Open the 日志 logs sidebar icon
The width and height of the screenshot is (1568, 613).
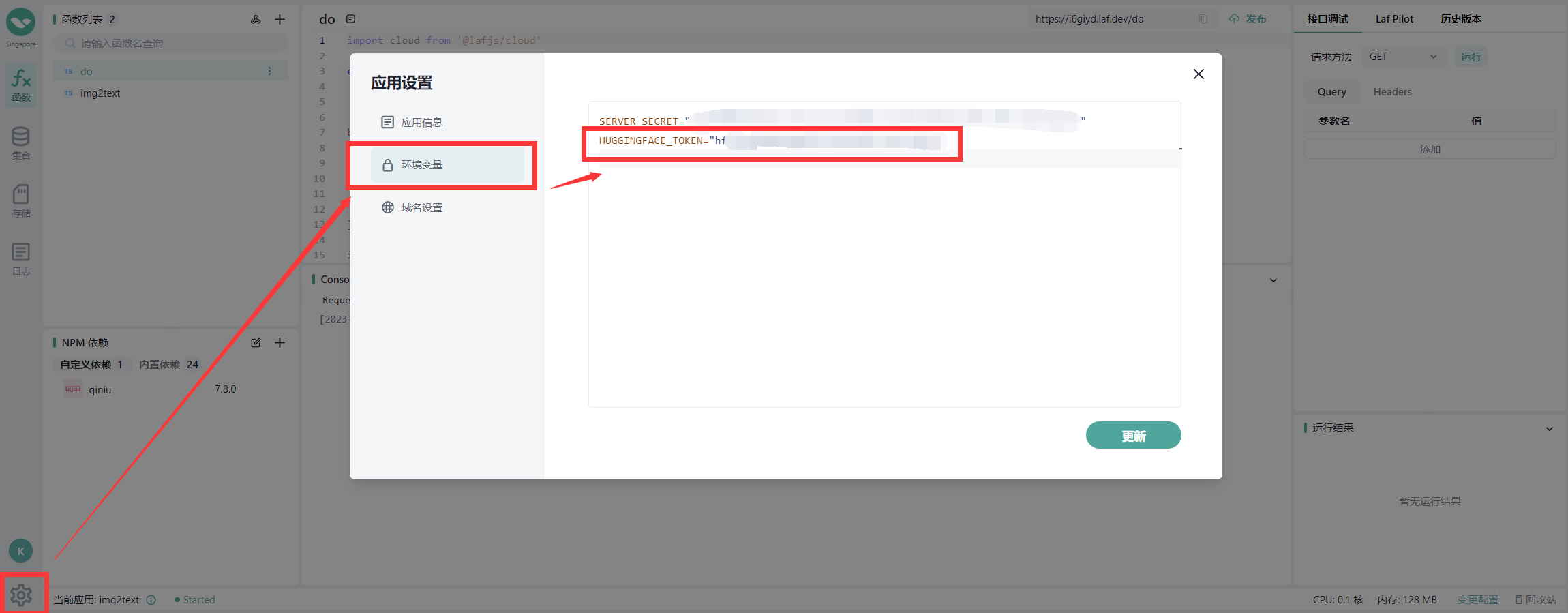pyautogui.click(x=21, y=258)
